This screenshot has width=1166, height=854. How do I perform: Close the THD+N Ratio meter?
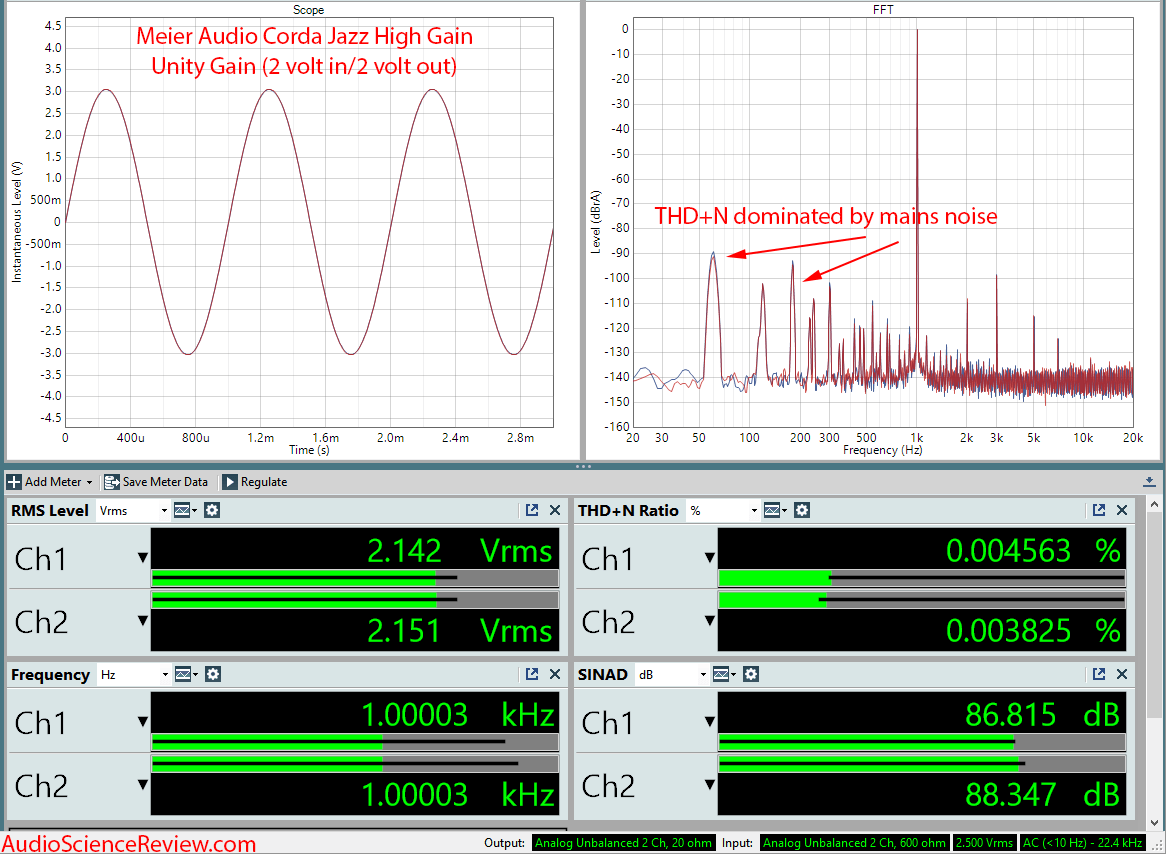click(1122, 510)
